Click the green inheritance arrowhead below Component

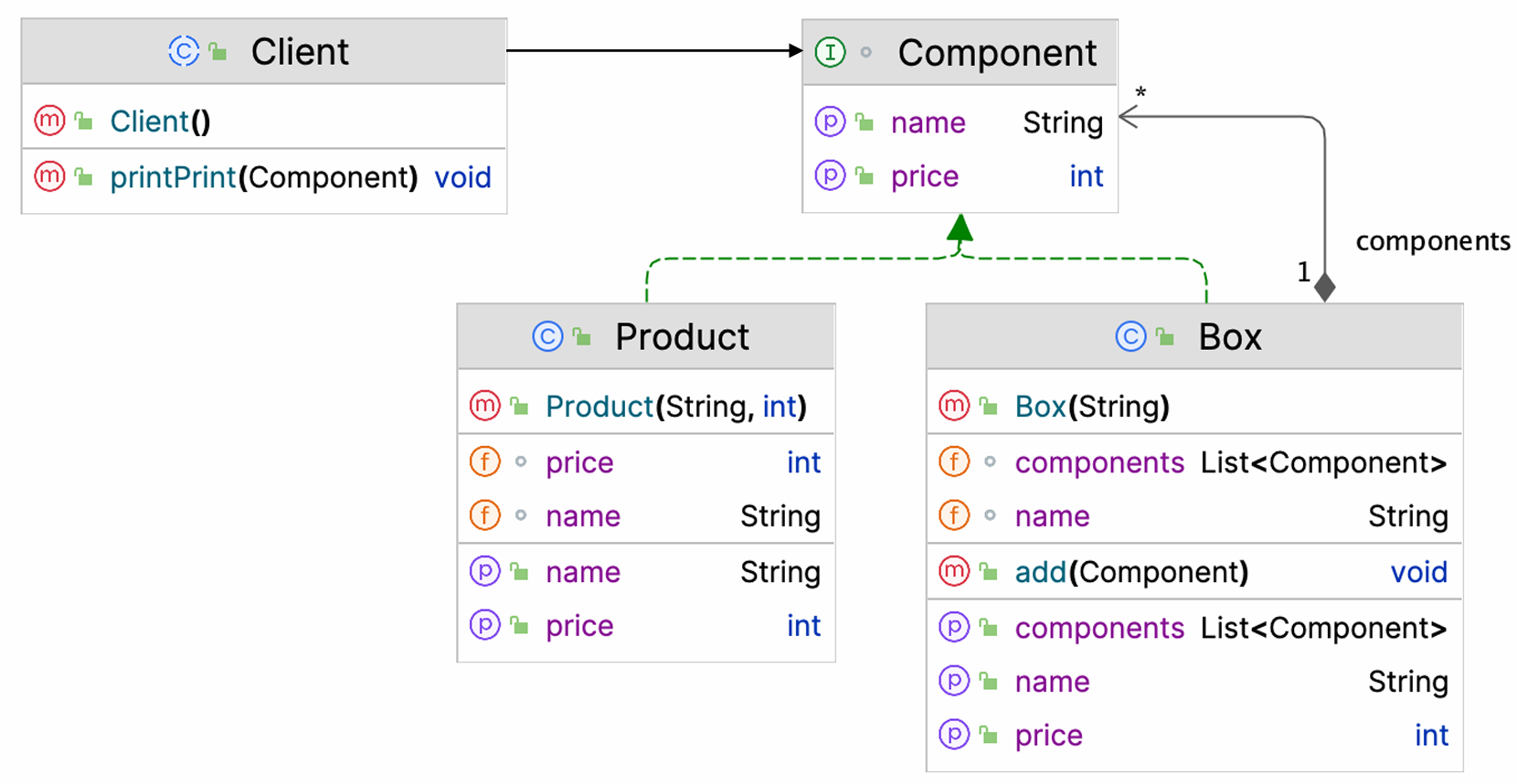point(960,227)
